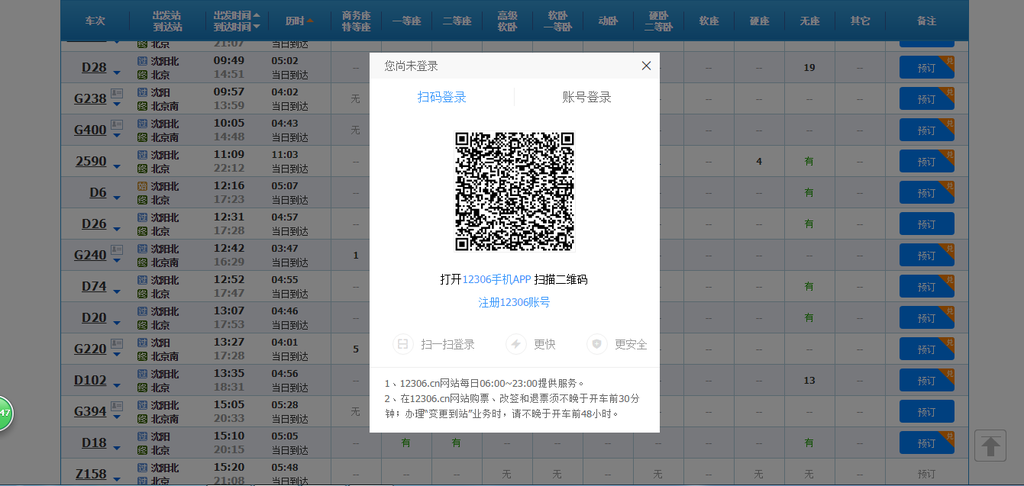Open the 注册12306账号 registration link

[x=514, y=302]
